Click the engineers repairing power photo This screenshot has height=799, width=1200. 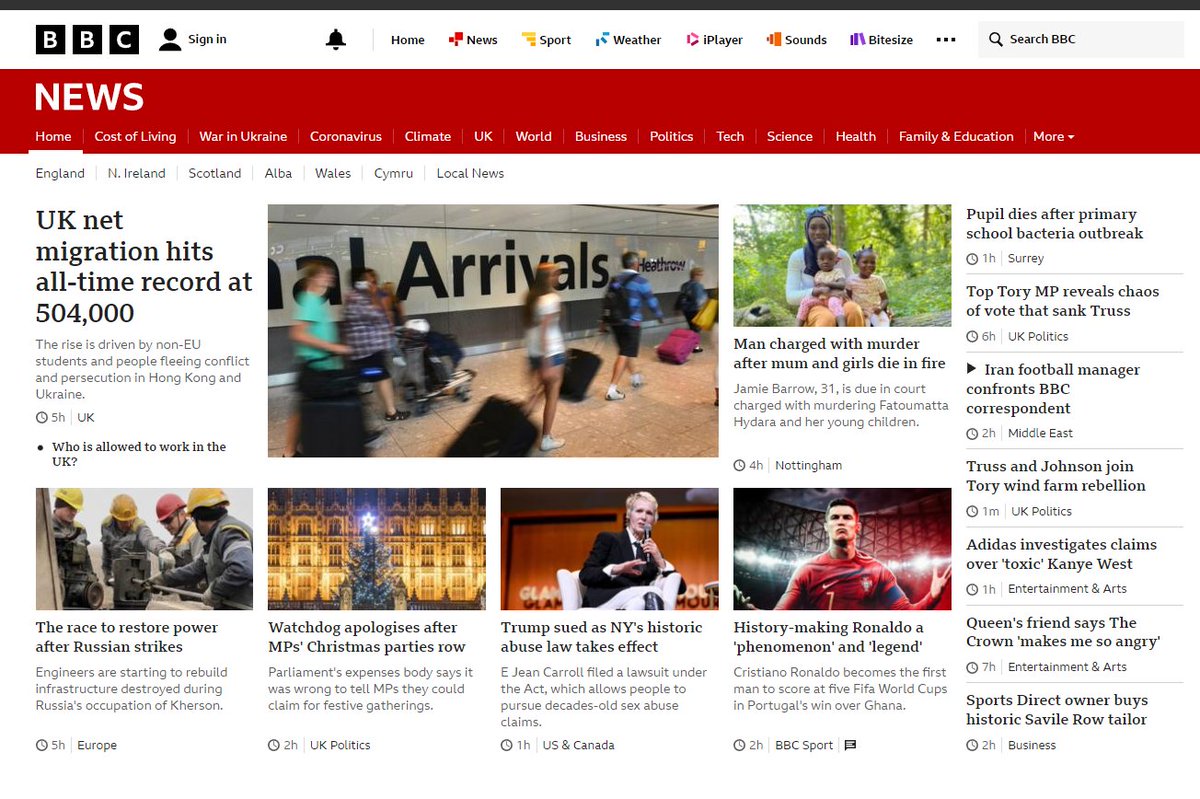click(x=144, y=549)
